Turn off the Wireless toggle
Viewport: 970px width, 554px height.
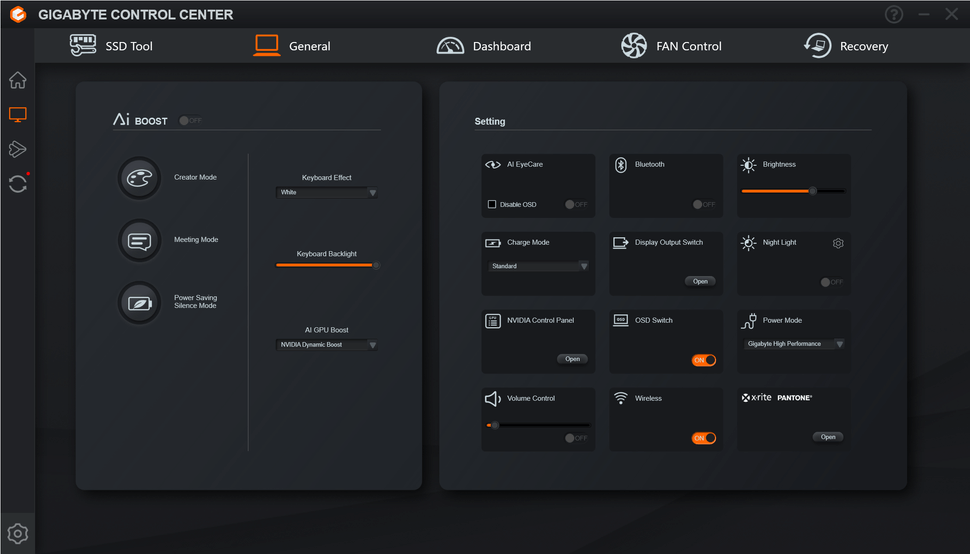click(x=704, y=438)
